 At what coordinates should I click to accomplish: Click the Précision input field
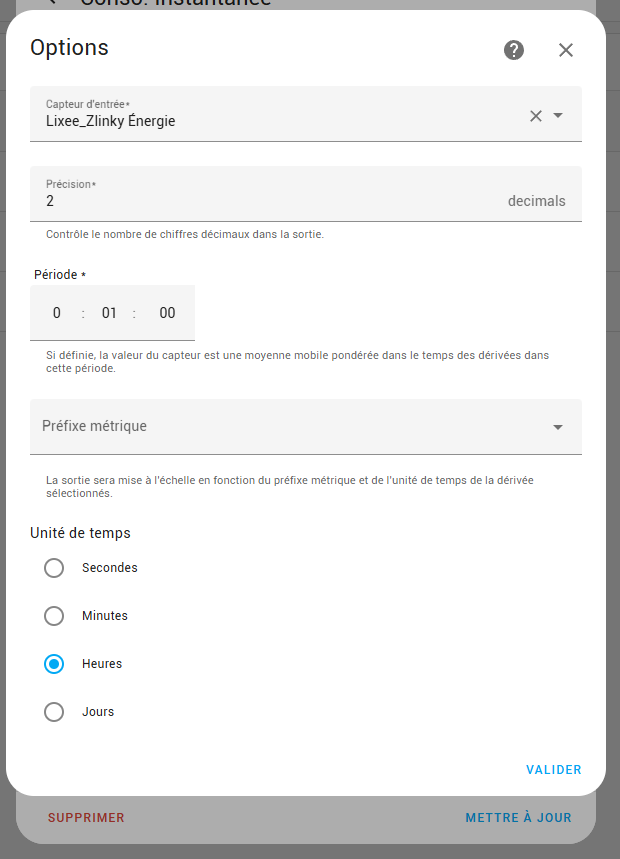pos(270,201)
